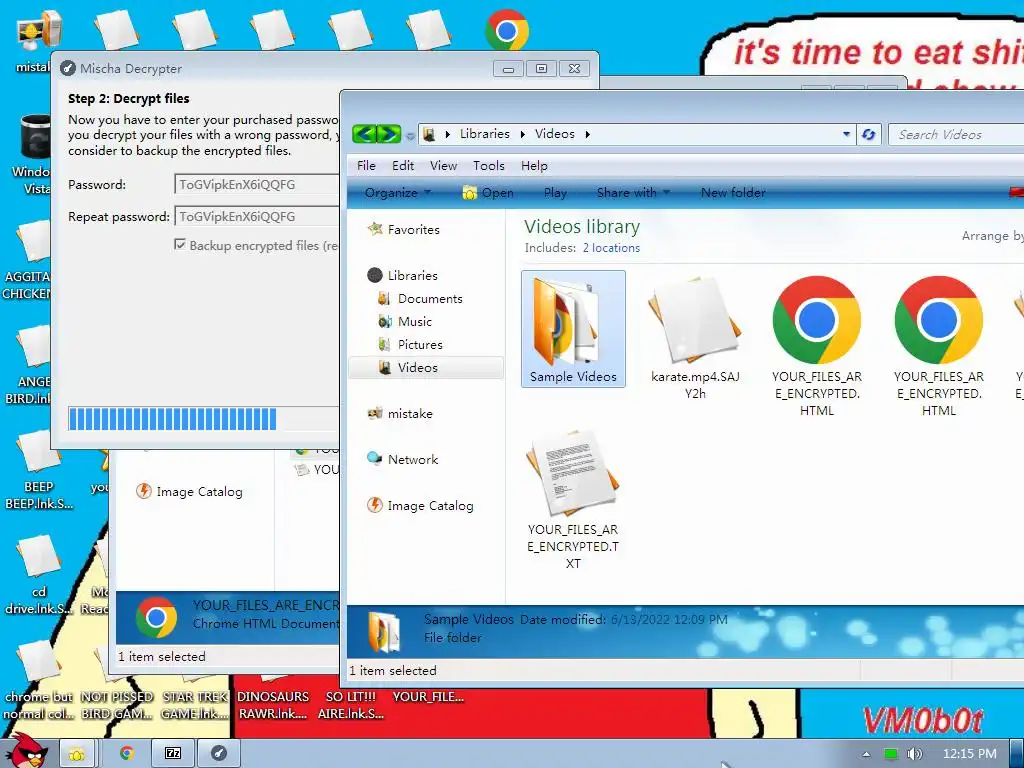This screenshot has height=768, width=1024.
Task: Click the volume speaker tray icon
Action: pyautogui.click(x=914, y=754)
